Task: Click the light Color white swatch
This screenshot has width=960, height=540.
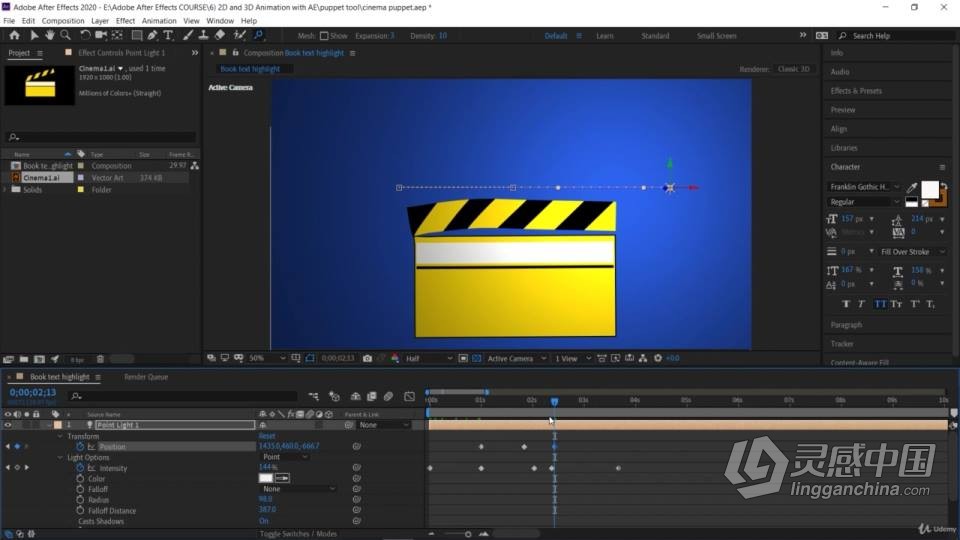Action: [266, 478]
